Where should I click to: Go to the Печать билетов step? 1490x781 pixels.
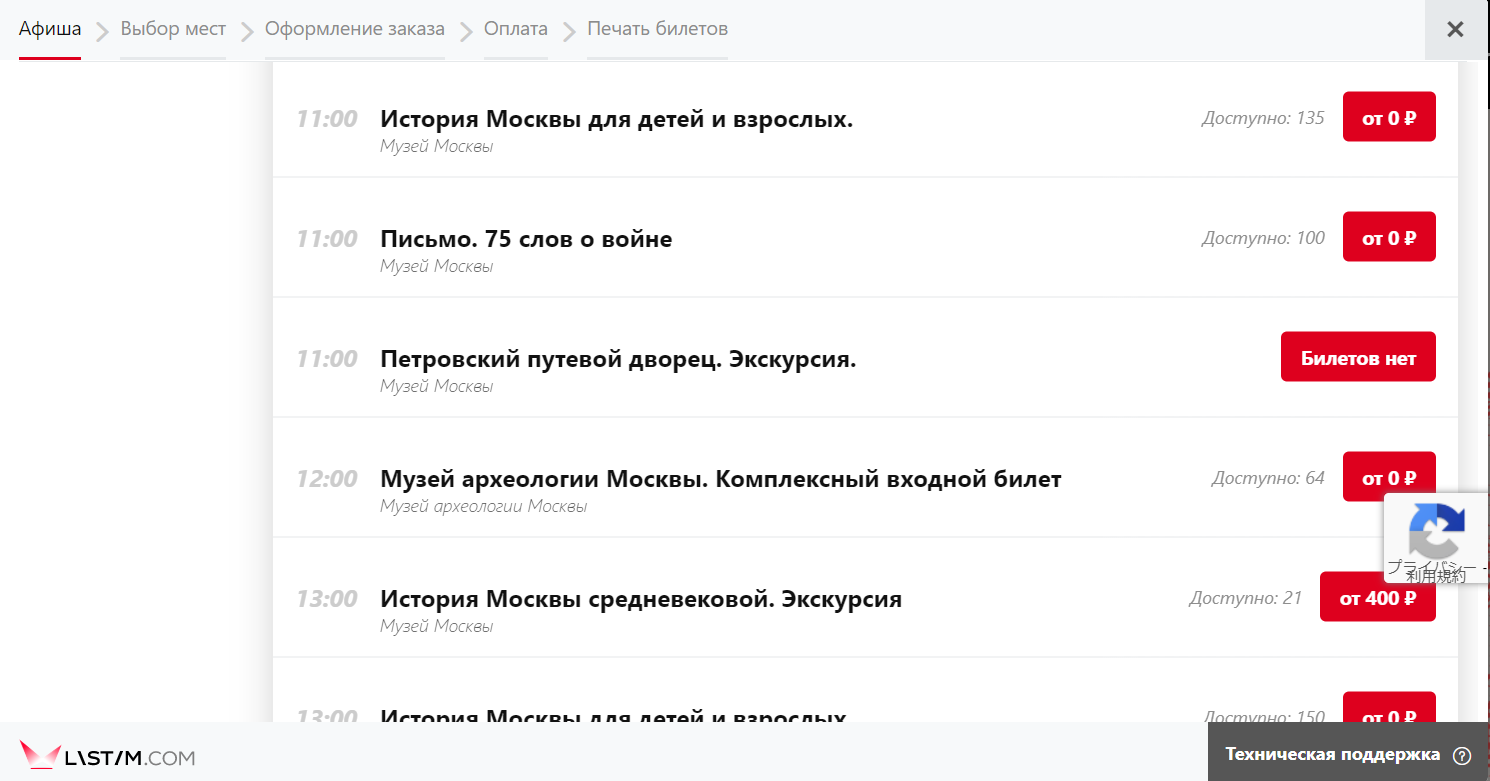(657, 29)
